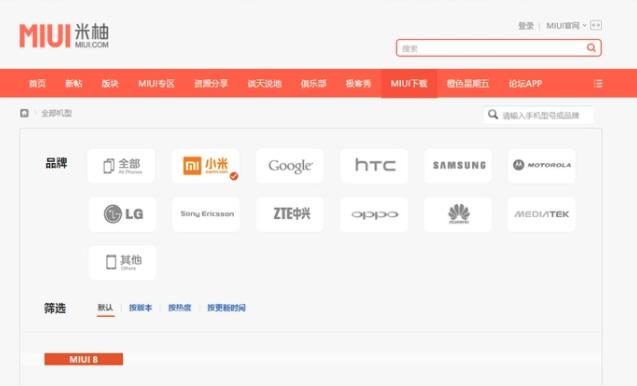Open the 首页 nav item
637x386 pixels.
click(37, 83)
